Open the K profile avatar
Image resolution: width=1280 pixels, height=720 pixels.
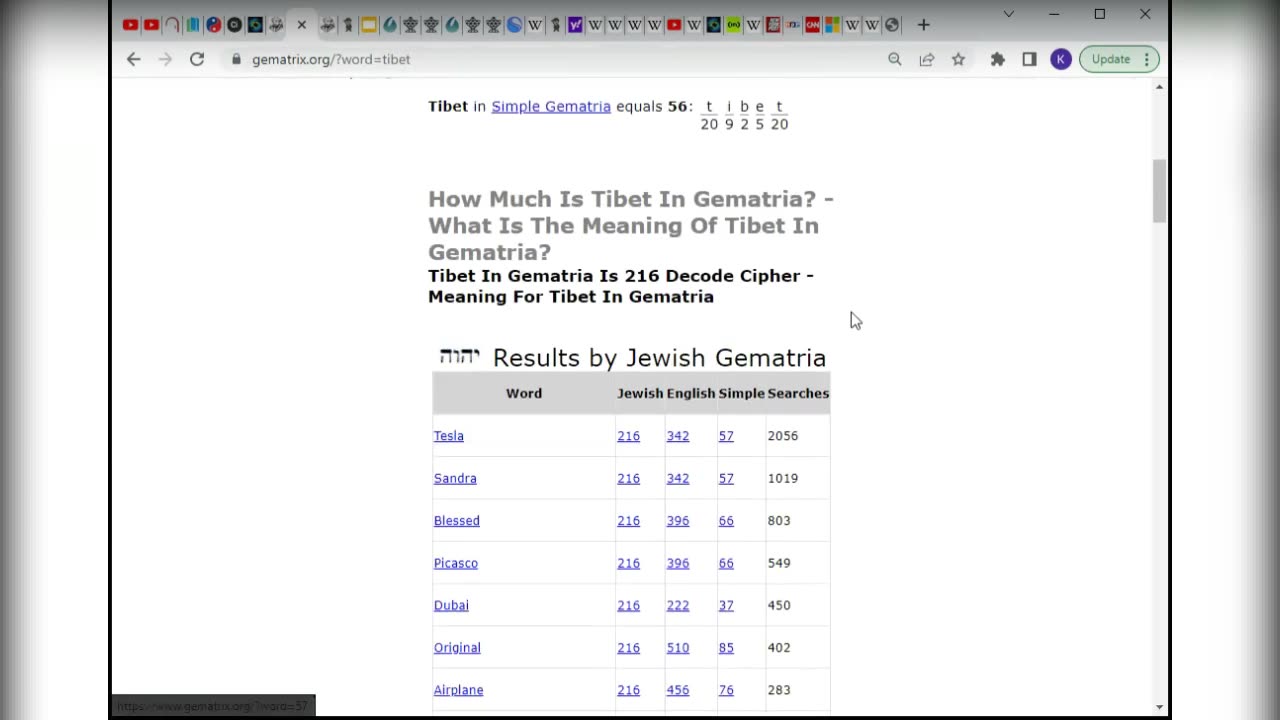pyautogui.click(x=1061, y=59)
